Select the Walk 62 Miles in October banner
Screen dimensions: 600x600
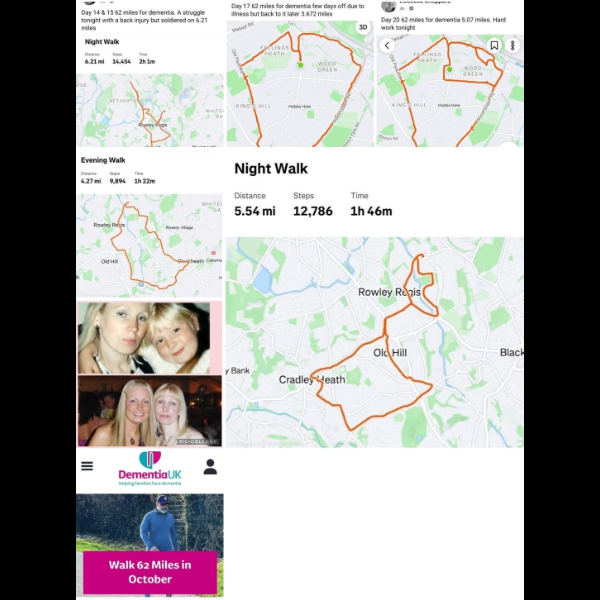[x=150, y=572]
